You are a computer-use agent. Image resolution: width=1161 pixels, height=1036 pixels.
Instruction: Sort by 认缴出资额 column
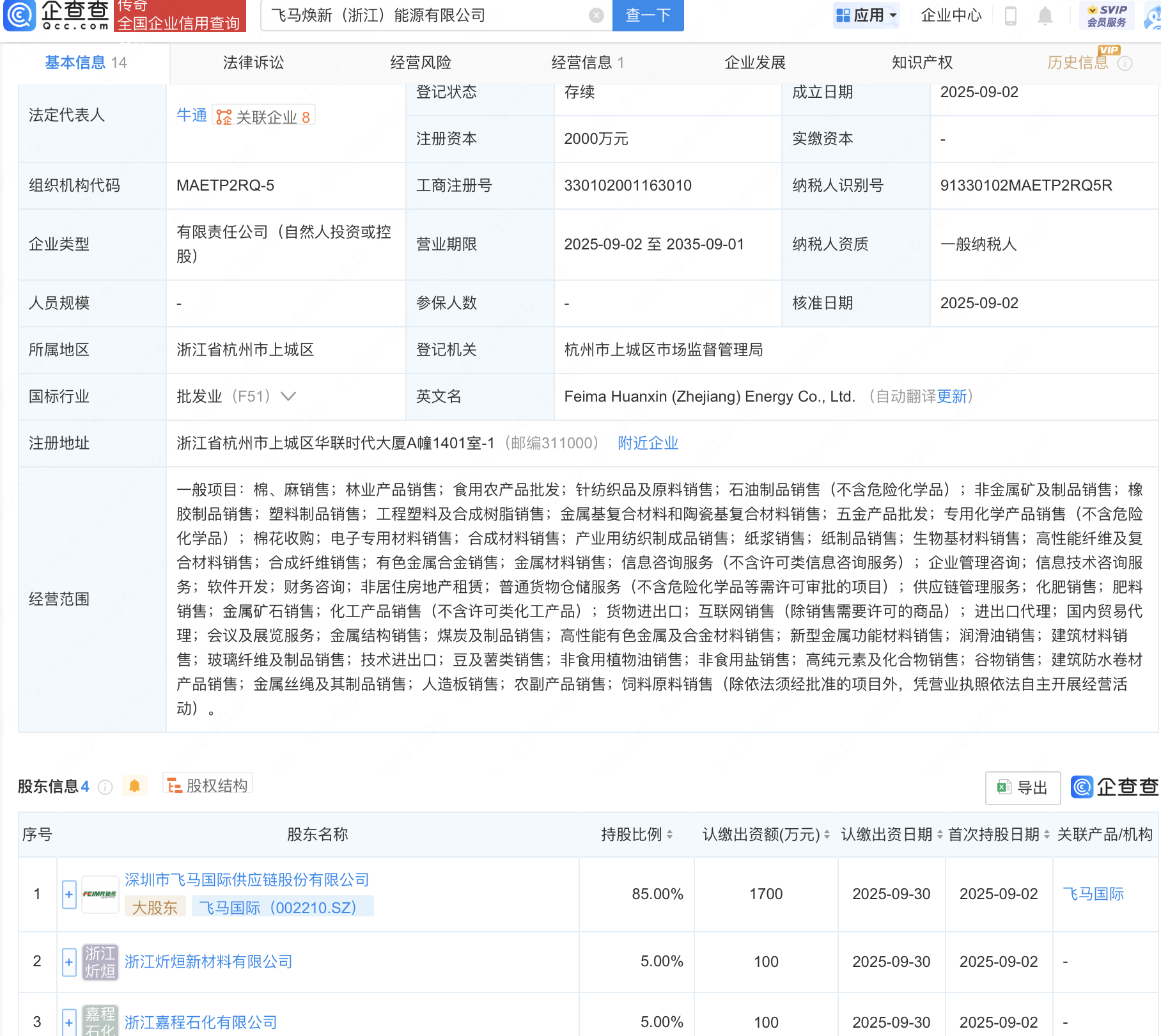(x=827, y=835)
